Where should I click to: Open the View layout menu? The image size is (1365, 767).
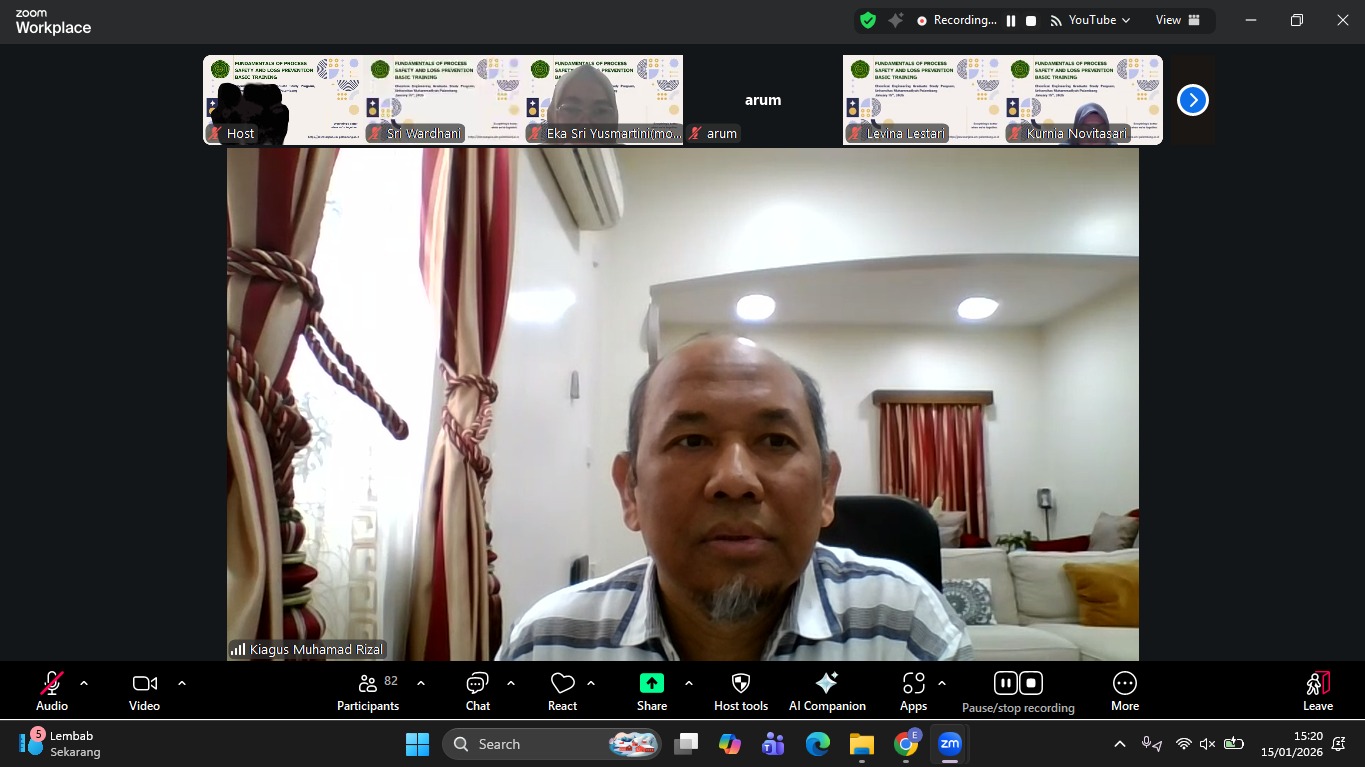tap(1177, 20)
